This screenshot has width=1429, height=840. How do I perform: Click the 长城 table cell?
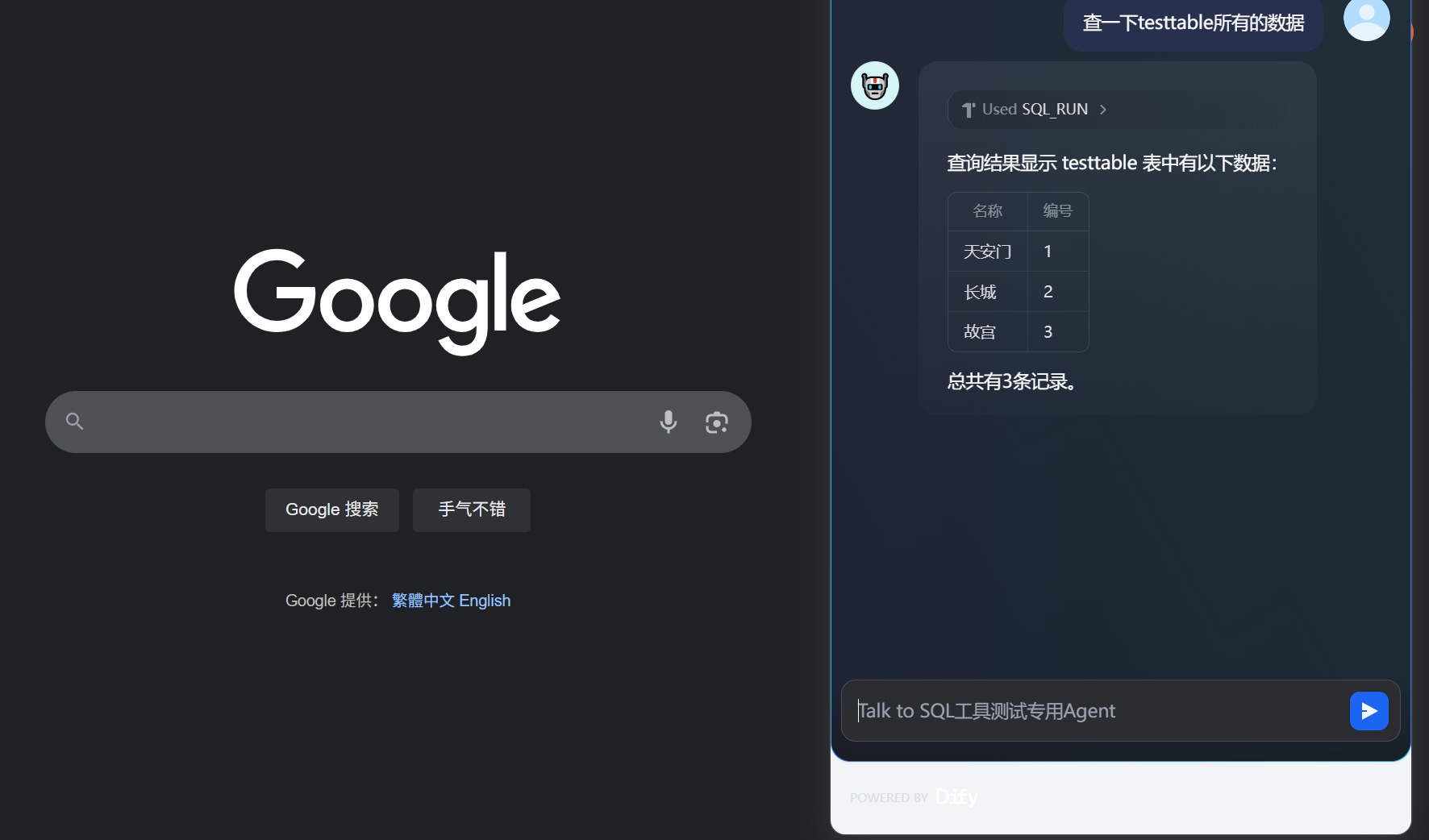[x=988, y=292]
